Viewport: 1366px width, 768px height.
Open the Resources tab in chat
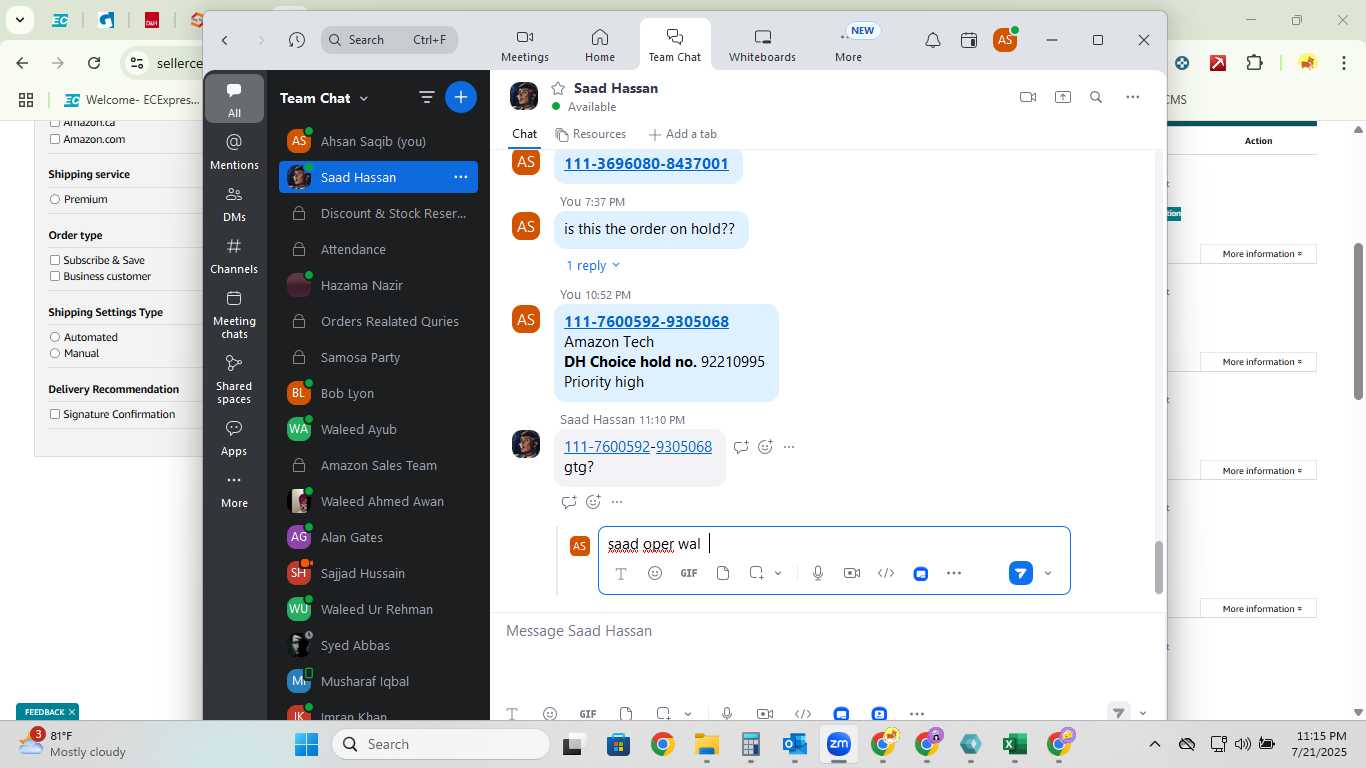pyautogui.click(x=591, y=134)
